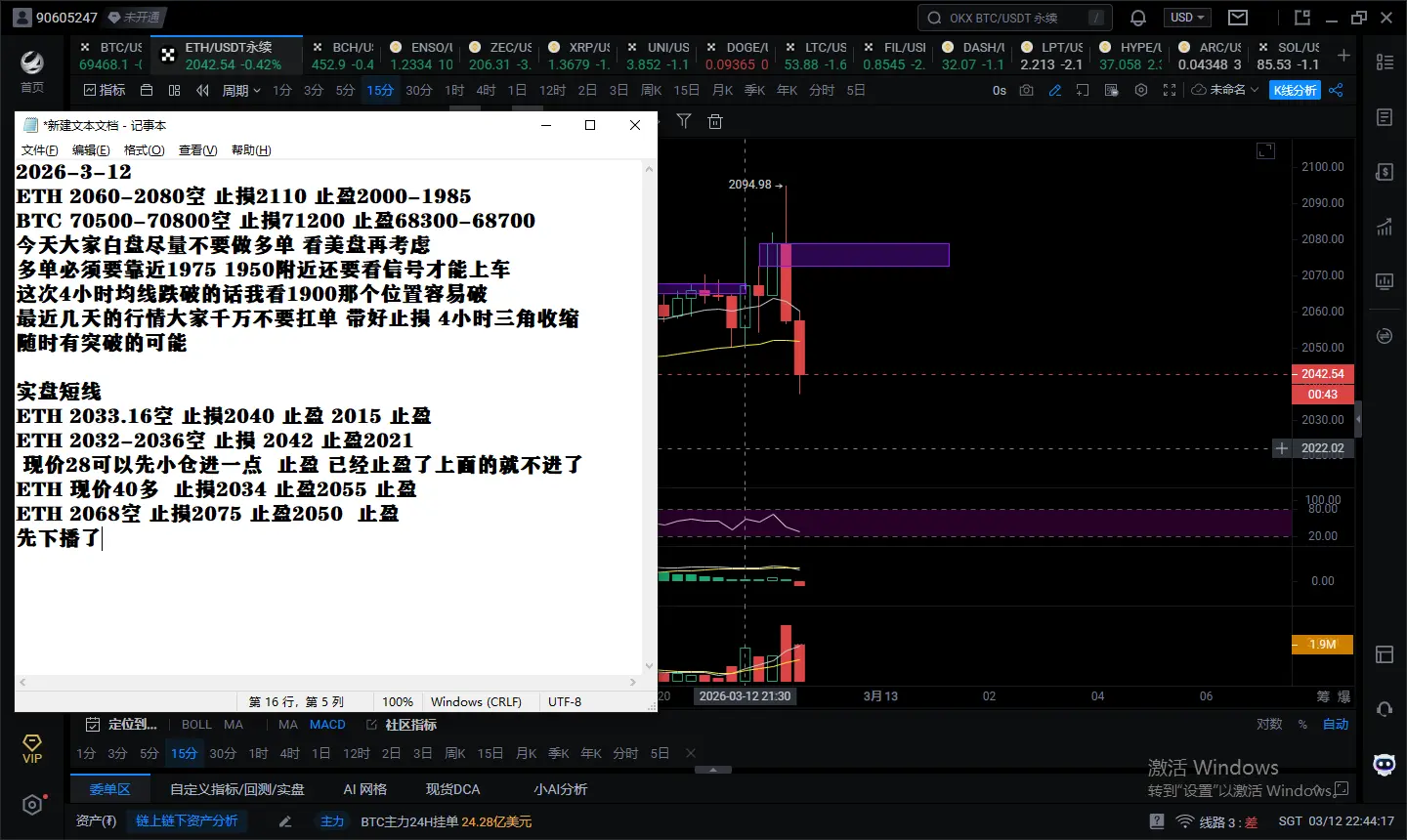Click the calendar icon in chart toolbar
This screenshot has height=840, width=1407.
[x=147, y=90]
